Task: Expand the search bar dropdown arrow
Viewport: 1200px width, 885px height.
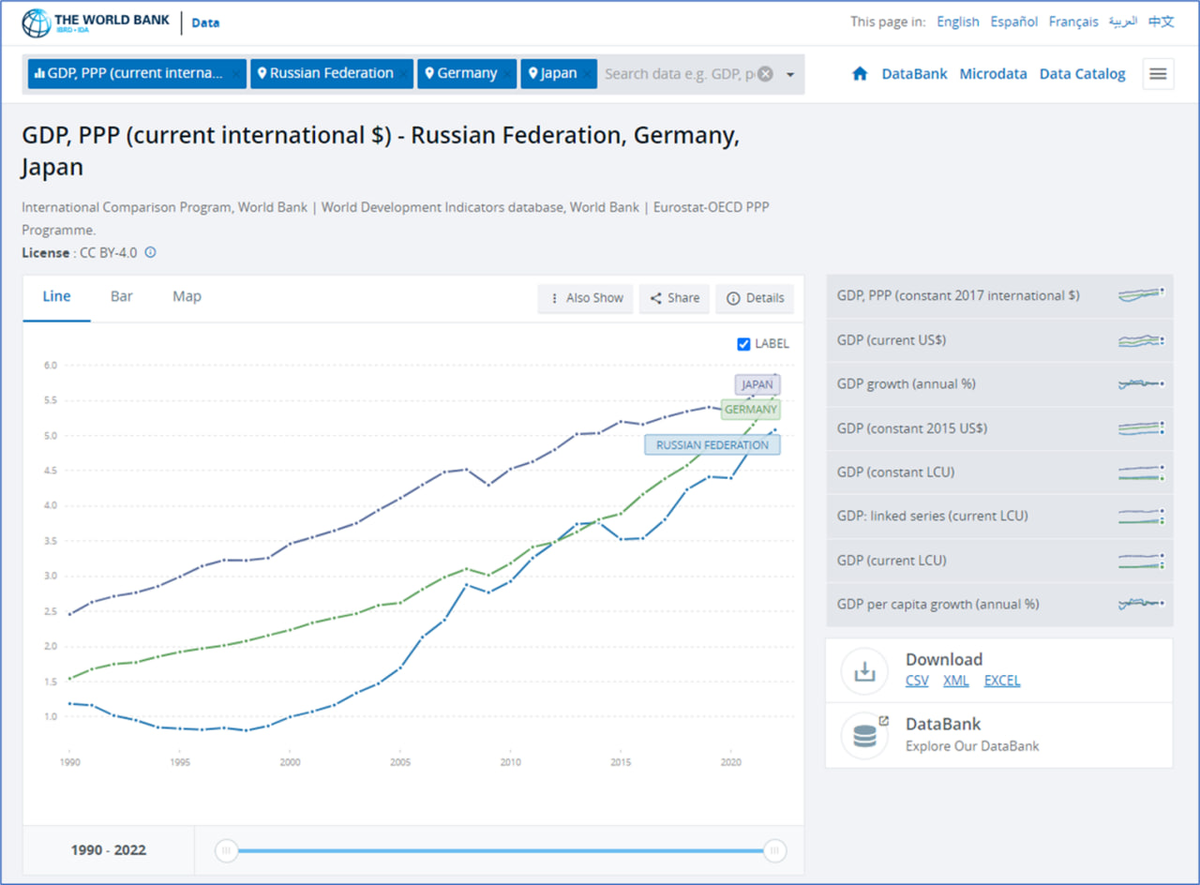Action: (x=790, y=74)
